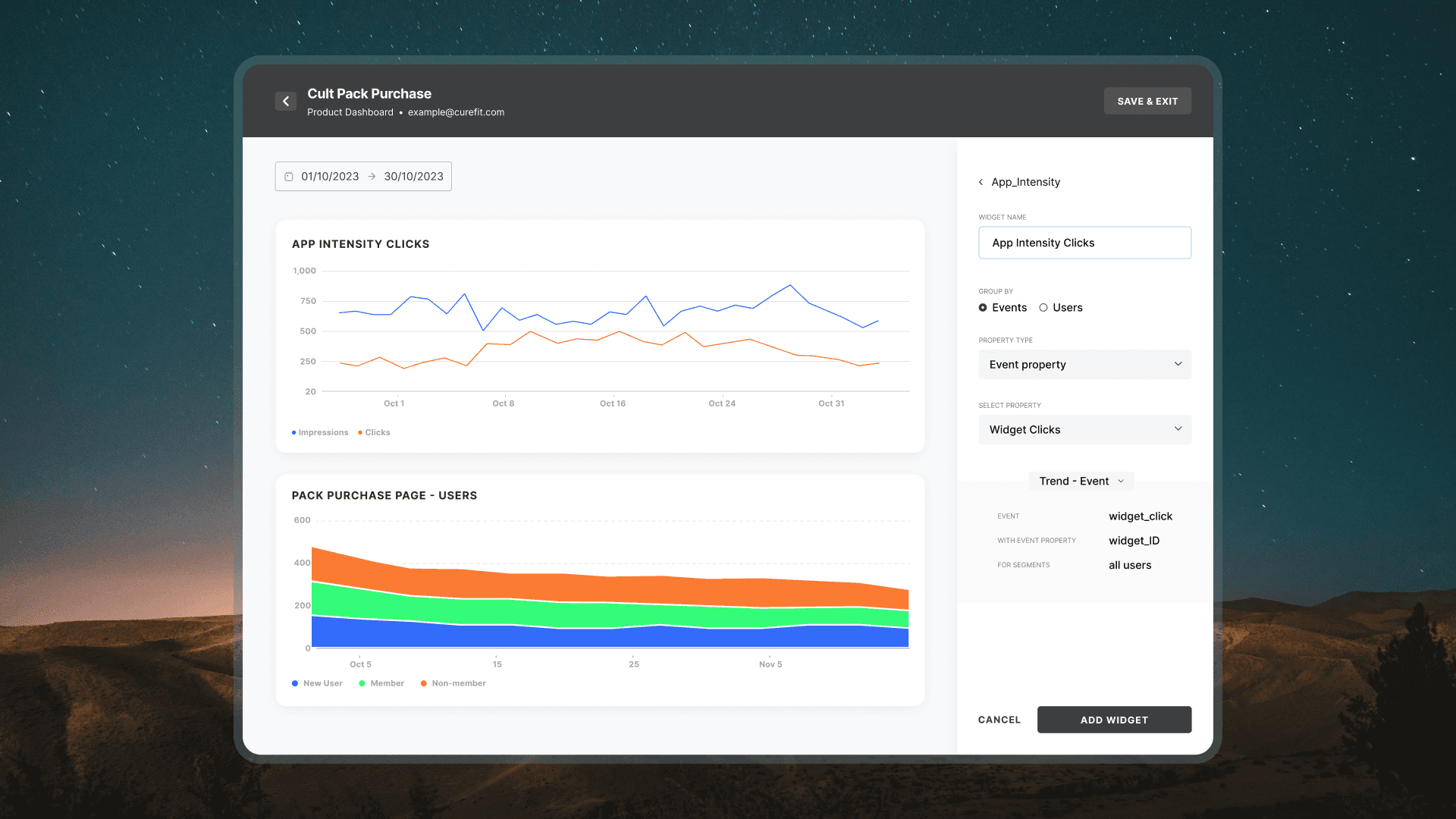Screen dimensions: 1456x819
Task: Click the SAVE & EXIT button
Action: [x=1147, y=101]
